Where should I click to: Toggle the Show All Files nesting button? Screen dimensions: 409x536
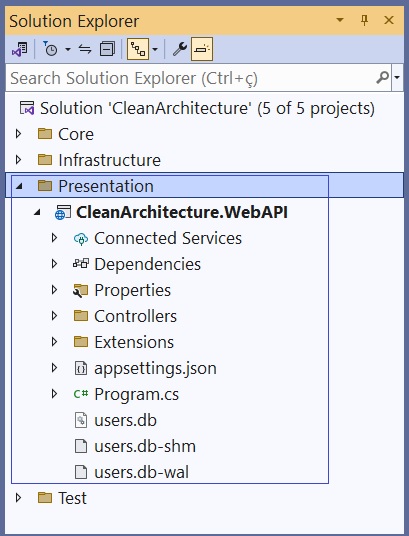pyautogui.click(x=138, y=49)
